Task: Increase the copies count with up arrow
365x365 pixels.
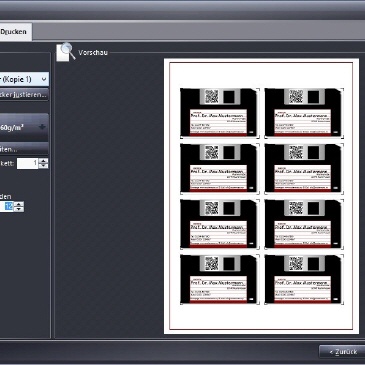Action: tap(19, 204)
